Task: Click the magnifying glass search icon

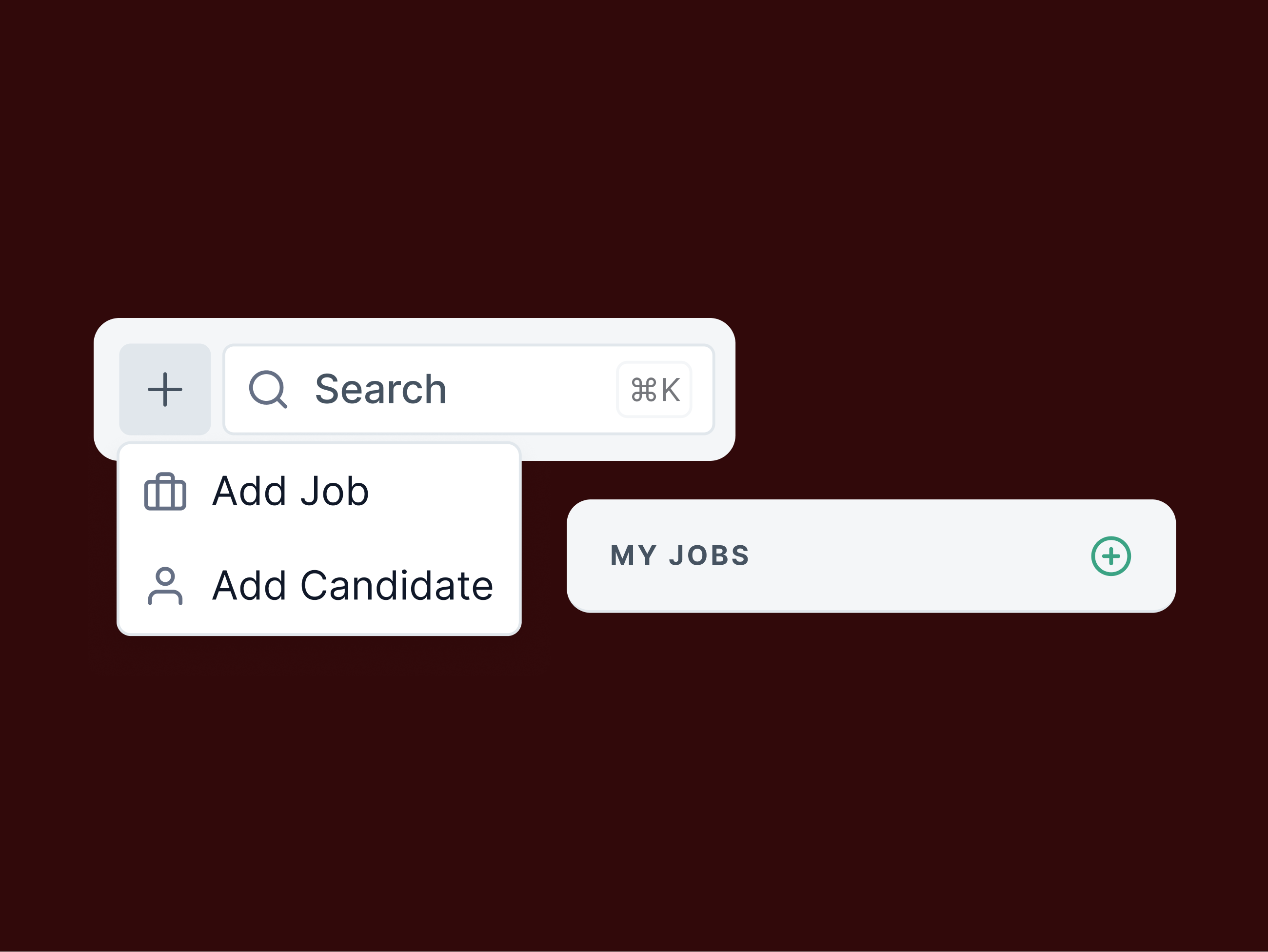Action: pyautogui.click(x=267, y=389)
